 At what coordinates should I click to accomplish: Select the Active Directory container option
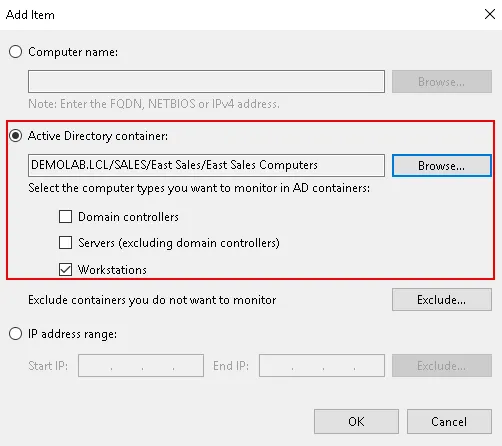tap(15, 136)
